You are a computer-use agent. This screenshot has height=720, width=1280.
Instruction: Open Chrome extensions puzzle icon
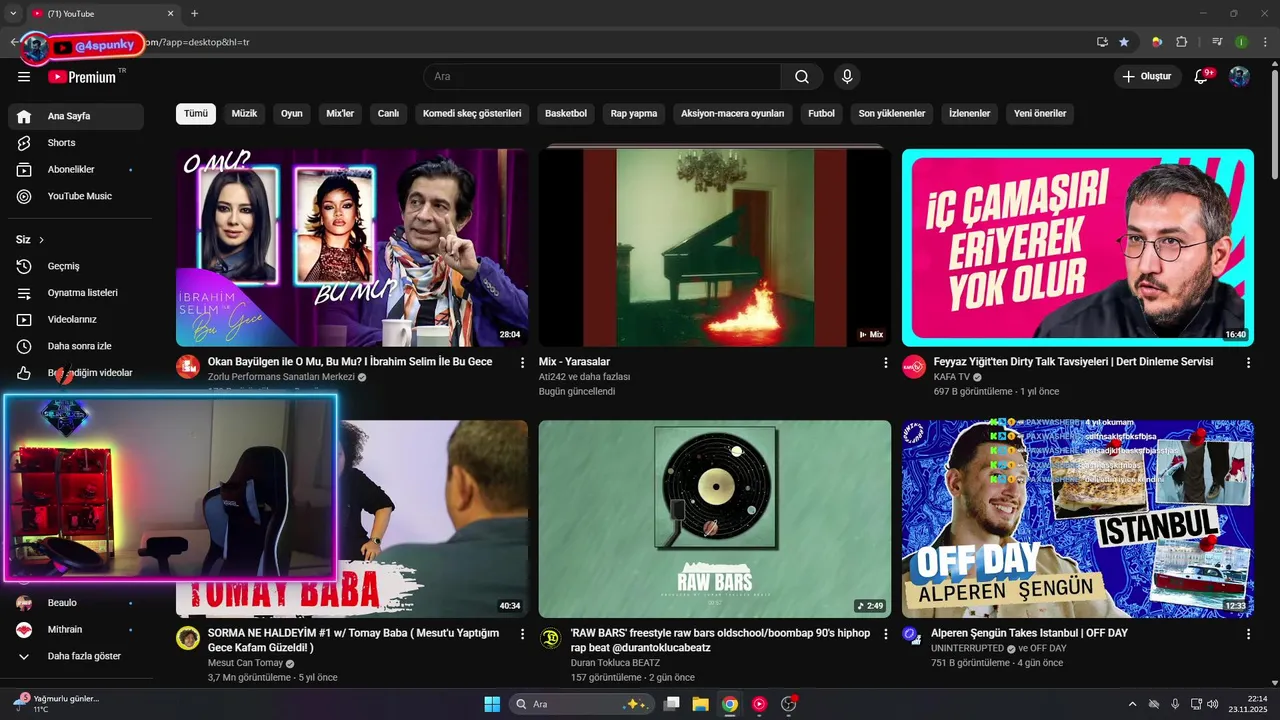(1181, 42)
